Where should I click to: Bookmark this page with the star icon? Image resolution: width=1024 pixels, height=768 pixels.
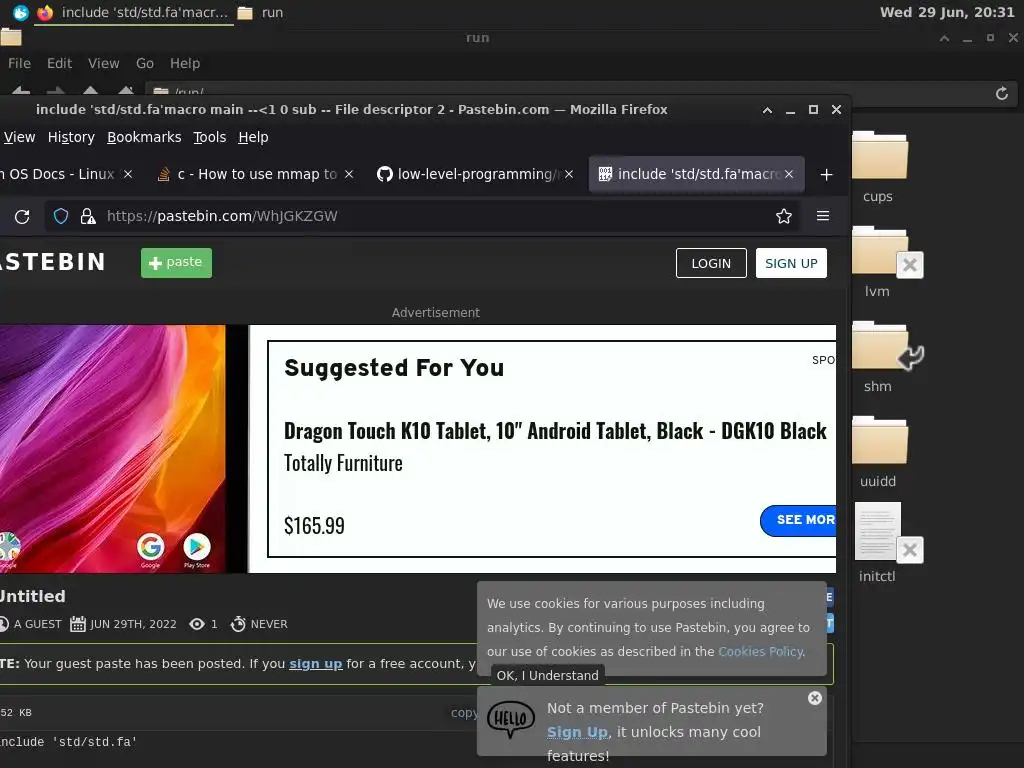[784, 216]
